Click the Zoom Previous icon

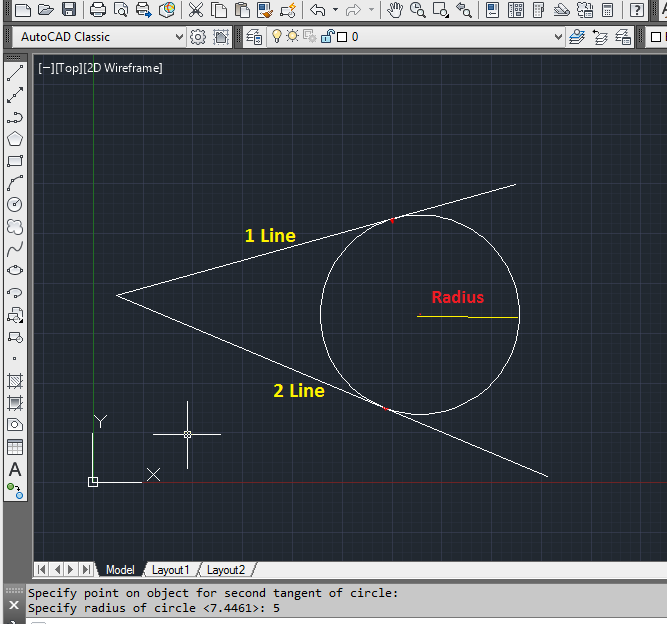point(464,9)
